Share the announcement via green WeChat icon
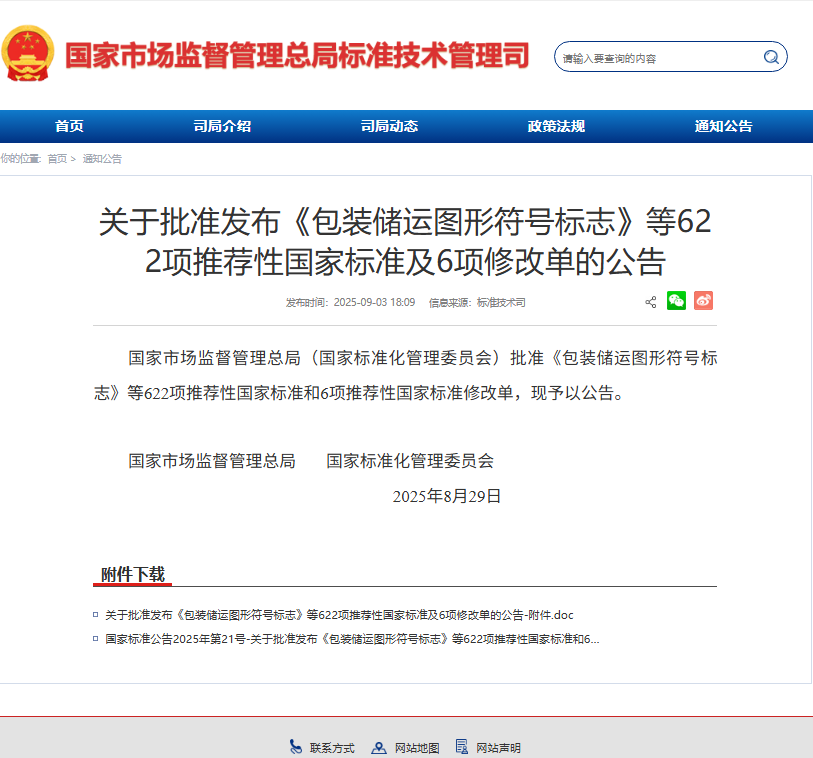 click(677, 301)
